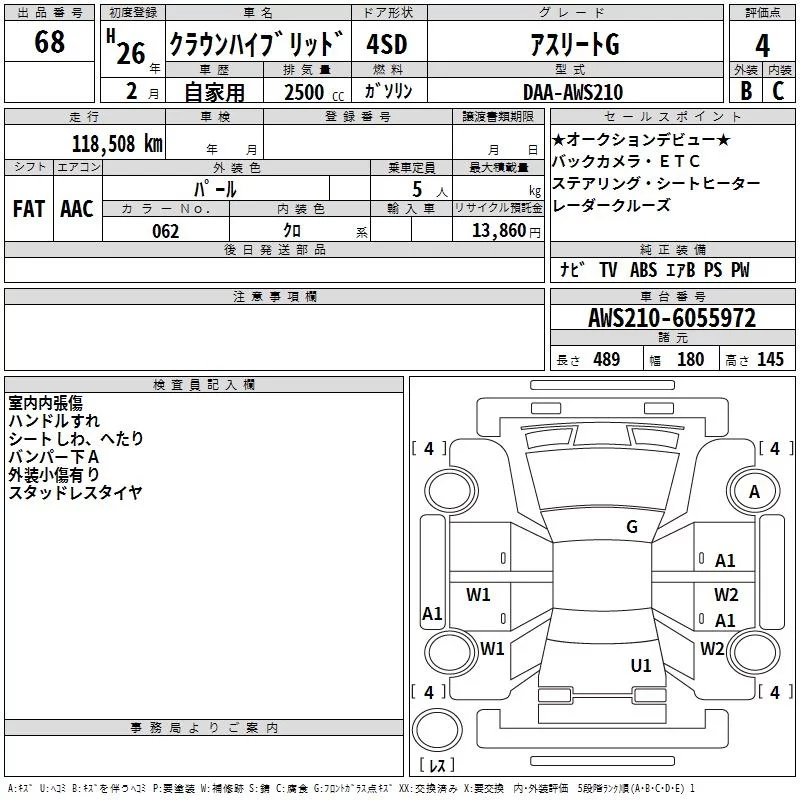The height and width of the screenshot is (800, 800).
Task: Select the 事務局よりご案内 header
Action: (204, 728)
